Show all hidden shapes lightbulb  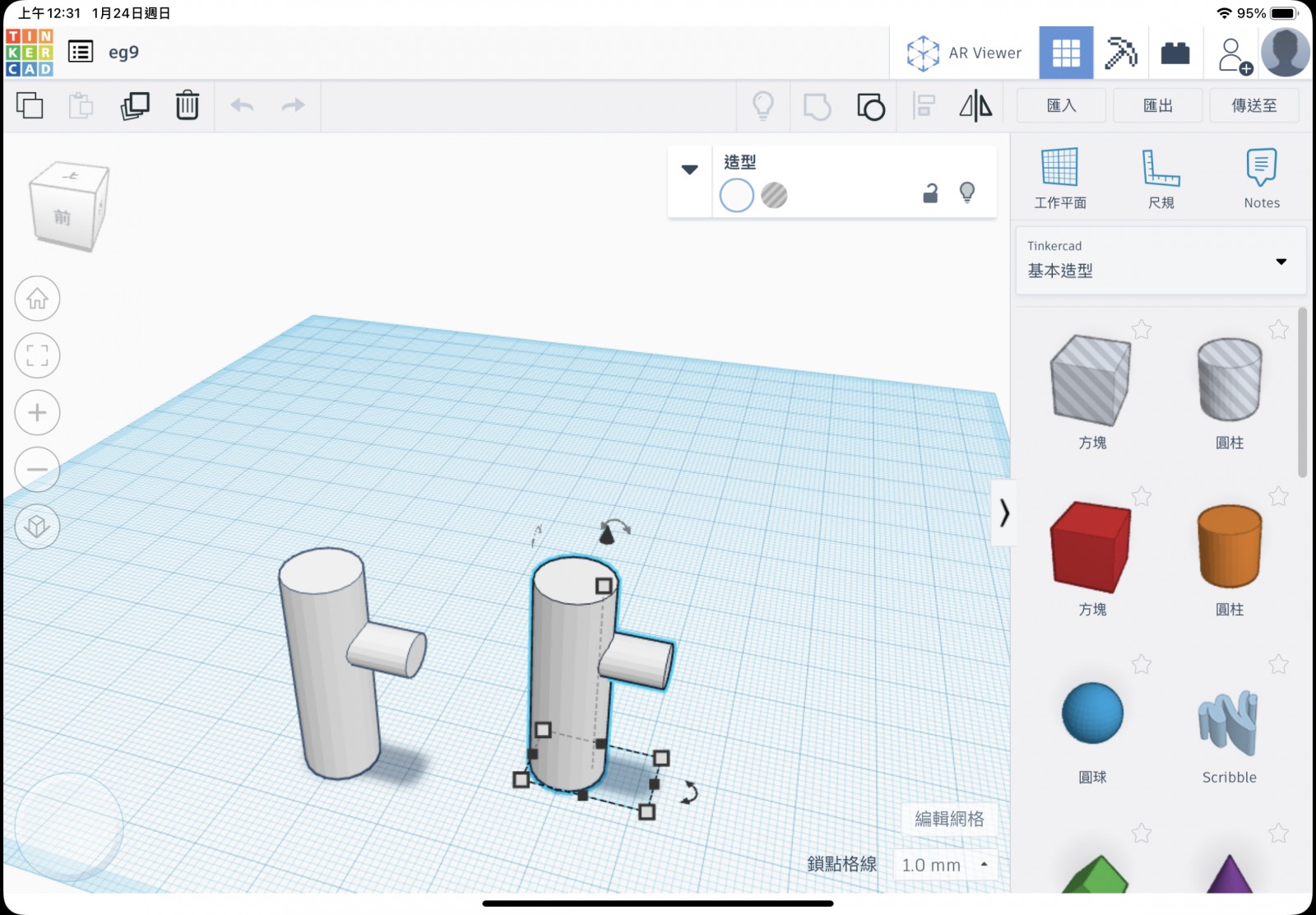763,105
